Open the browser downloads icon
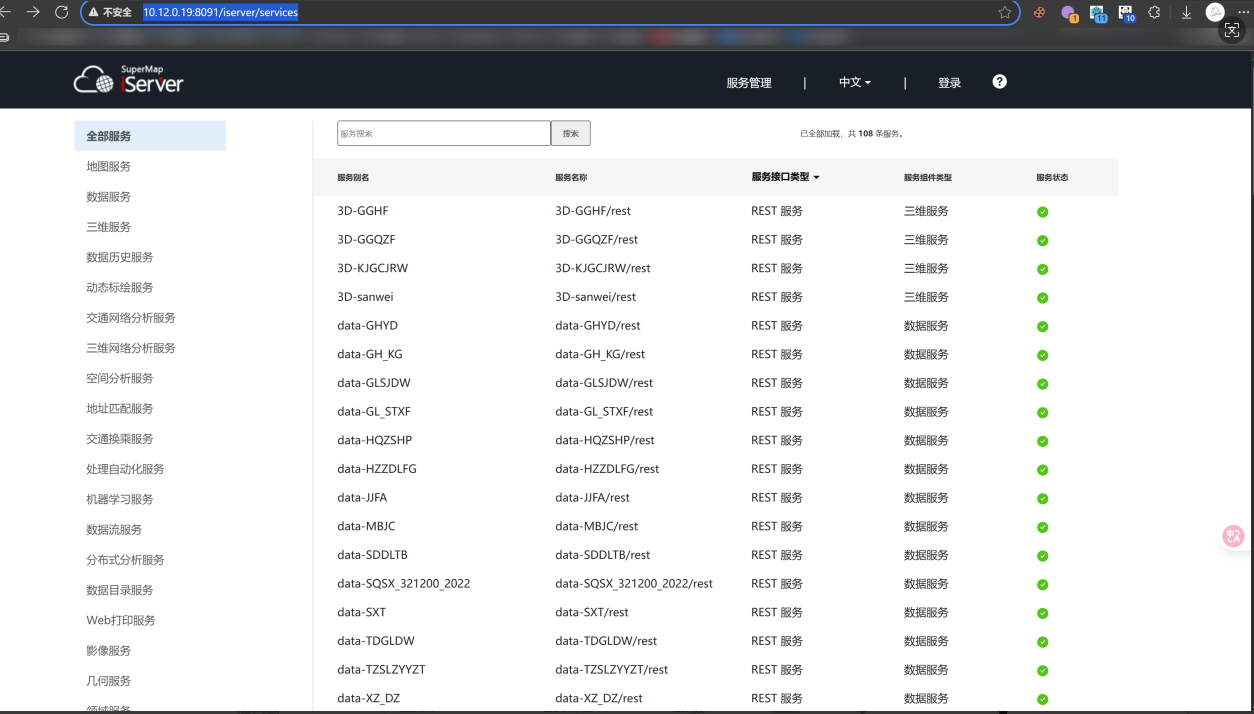Viewport: 1254px width, 714px height. coord(1186,12)
